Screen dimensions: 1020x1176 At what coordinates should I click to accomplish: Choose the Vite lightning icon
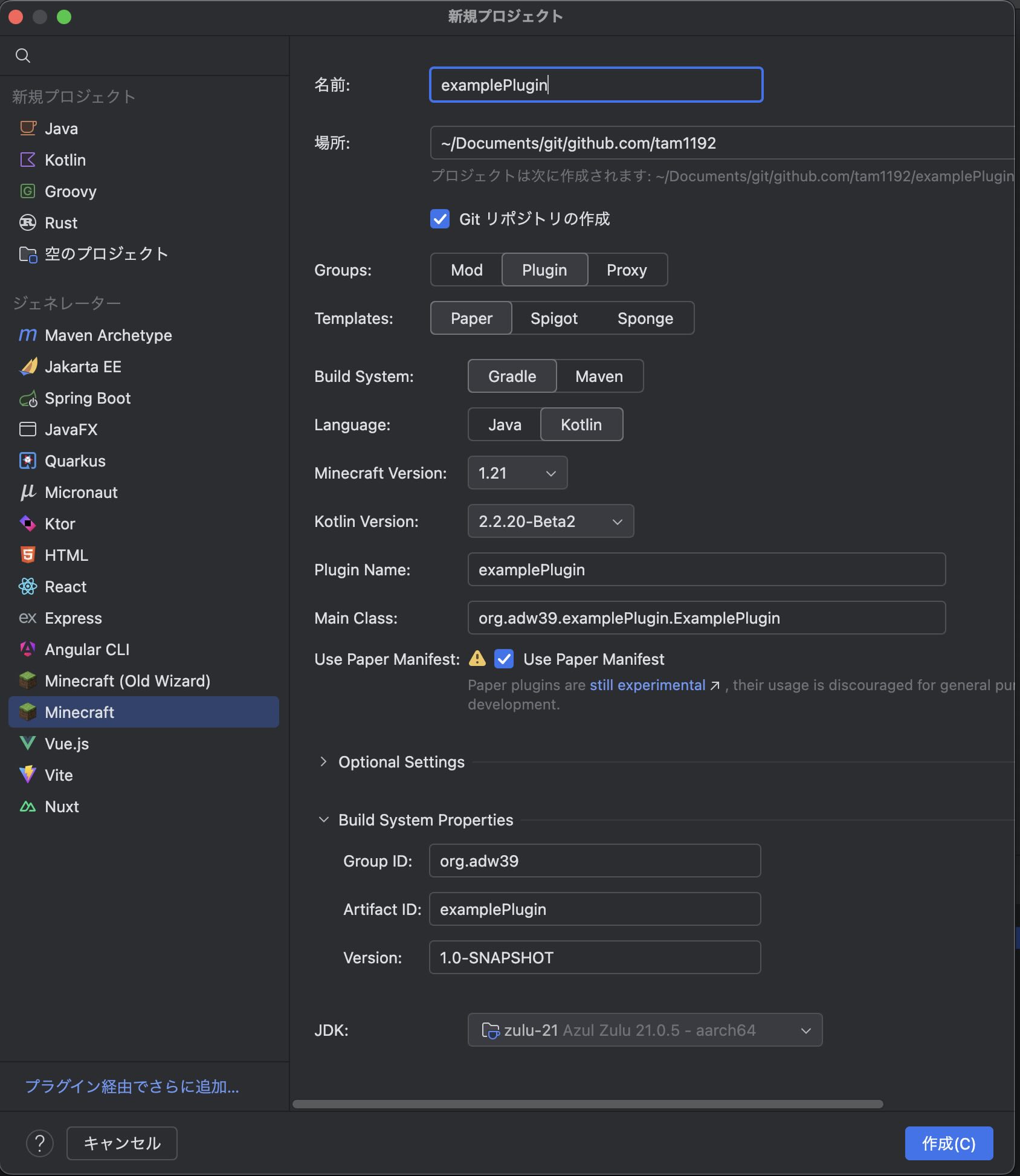(28, 775)
